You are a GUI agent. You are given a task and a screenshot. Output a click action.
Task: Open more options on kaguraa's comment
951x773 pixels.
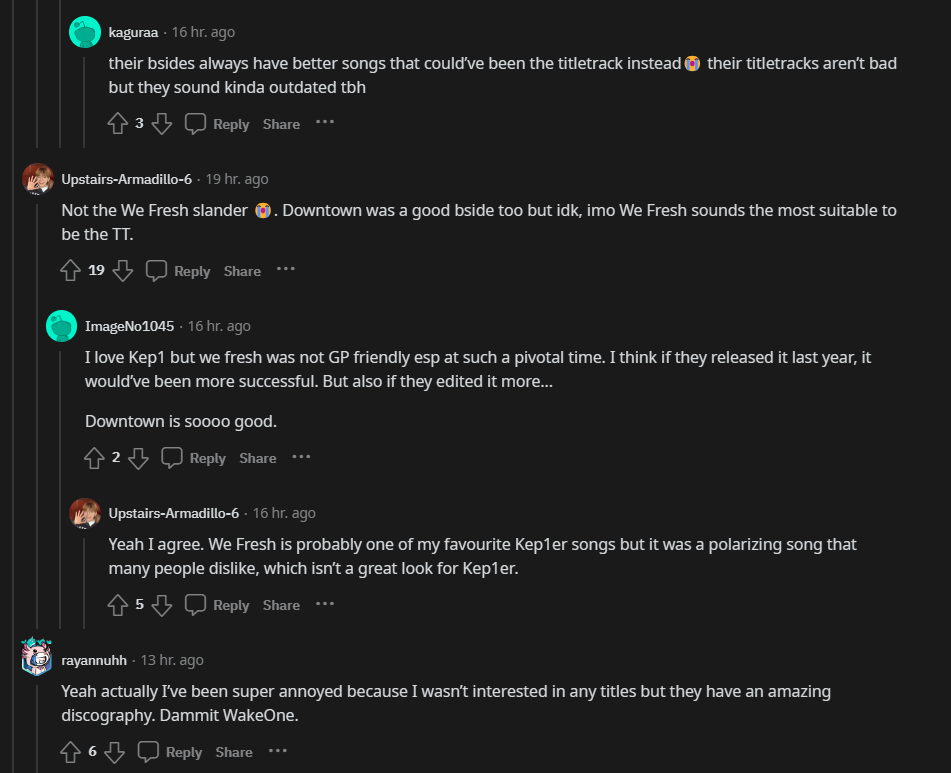pos(325,123)
